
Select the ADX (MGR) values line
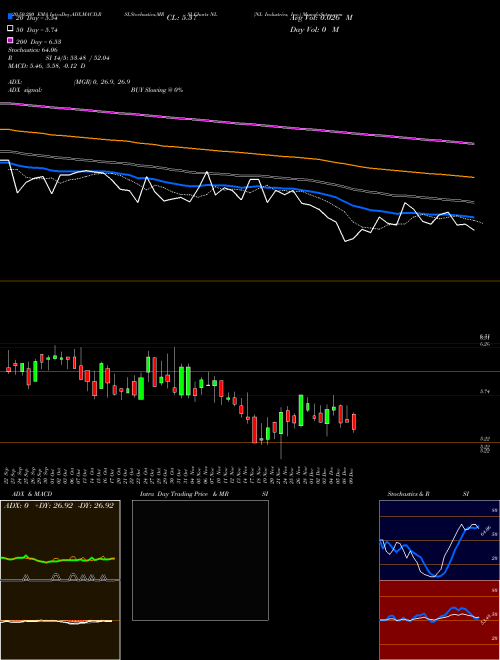pyautogui.click(x=102, y=82)
